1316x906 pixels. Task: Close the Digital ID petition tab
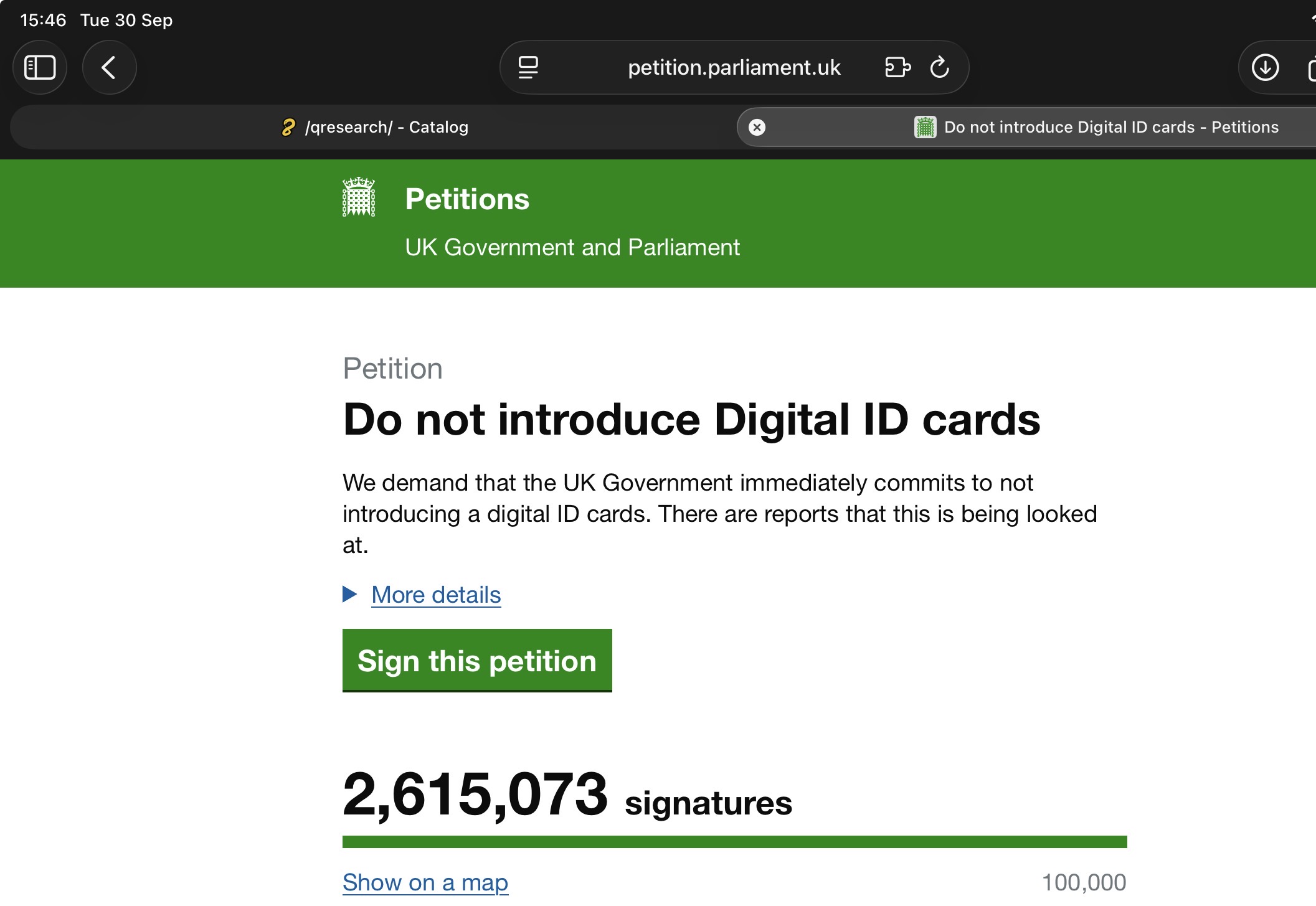tap(757, 127)
